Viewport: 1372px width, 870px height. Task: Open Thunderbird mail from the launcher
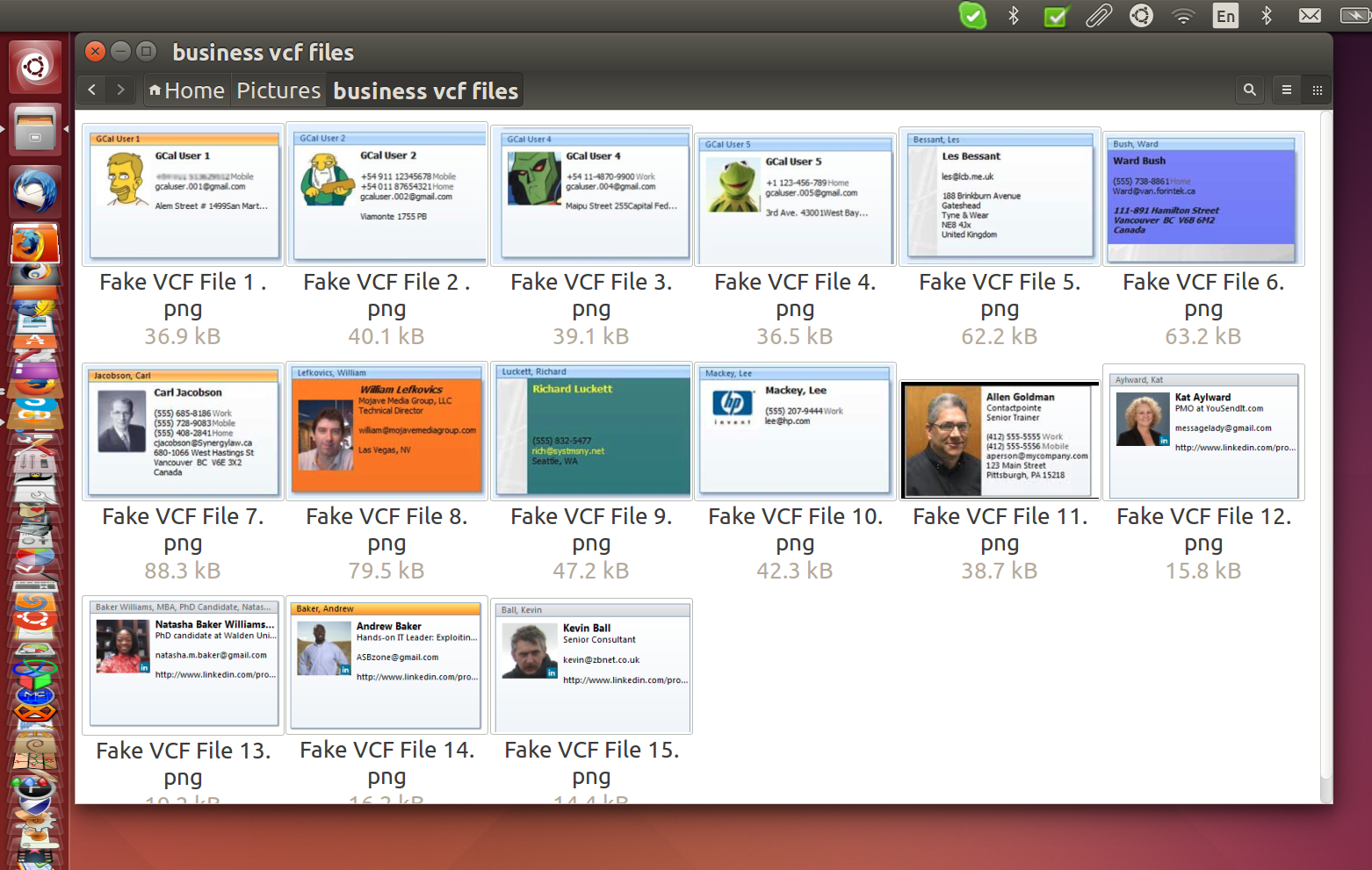(35, 190)
